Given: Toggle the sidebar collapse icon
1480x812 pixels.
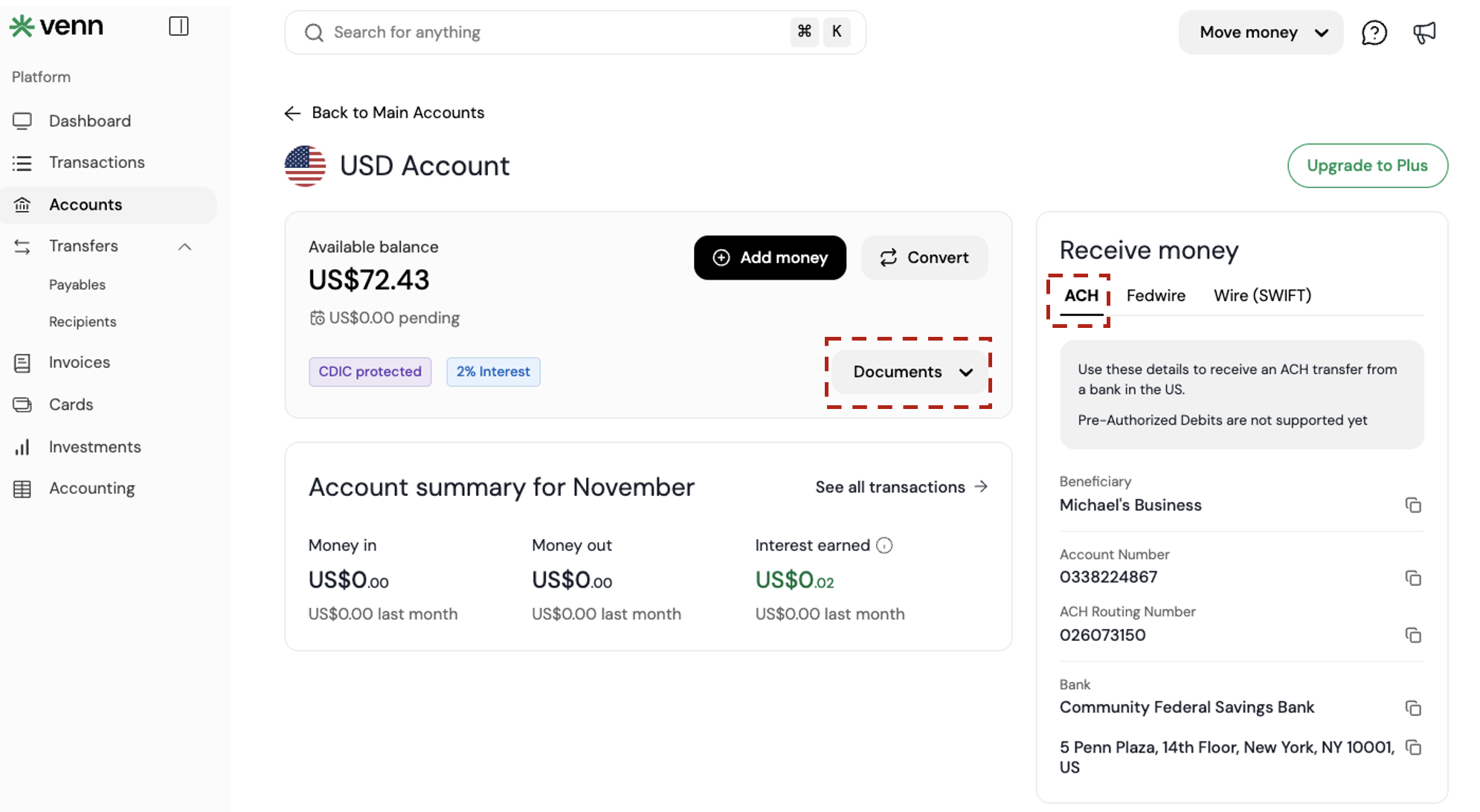Looking at the screenshot, I should click(x=178, y=26).
